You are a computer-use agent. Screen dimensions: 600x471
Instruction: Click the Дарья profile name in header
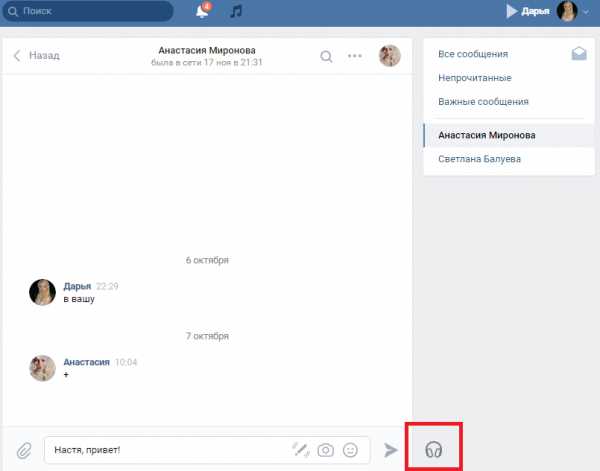click(535, 11)
